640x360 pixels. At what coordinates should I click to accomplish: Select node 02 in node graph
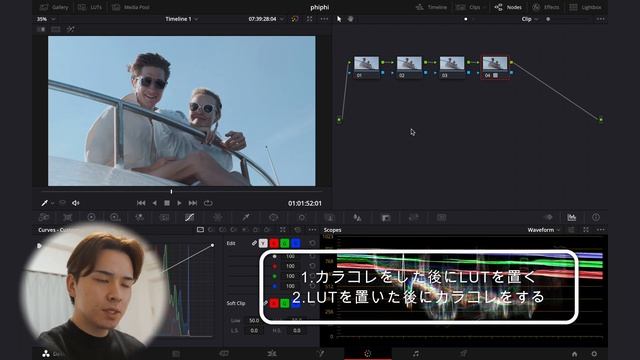pos(409,67)
